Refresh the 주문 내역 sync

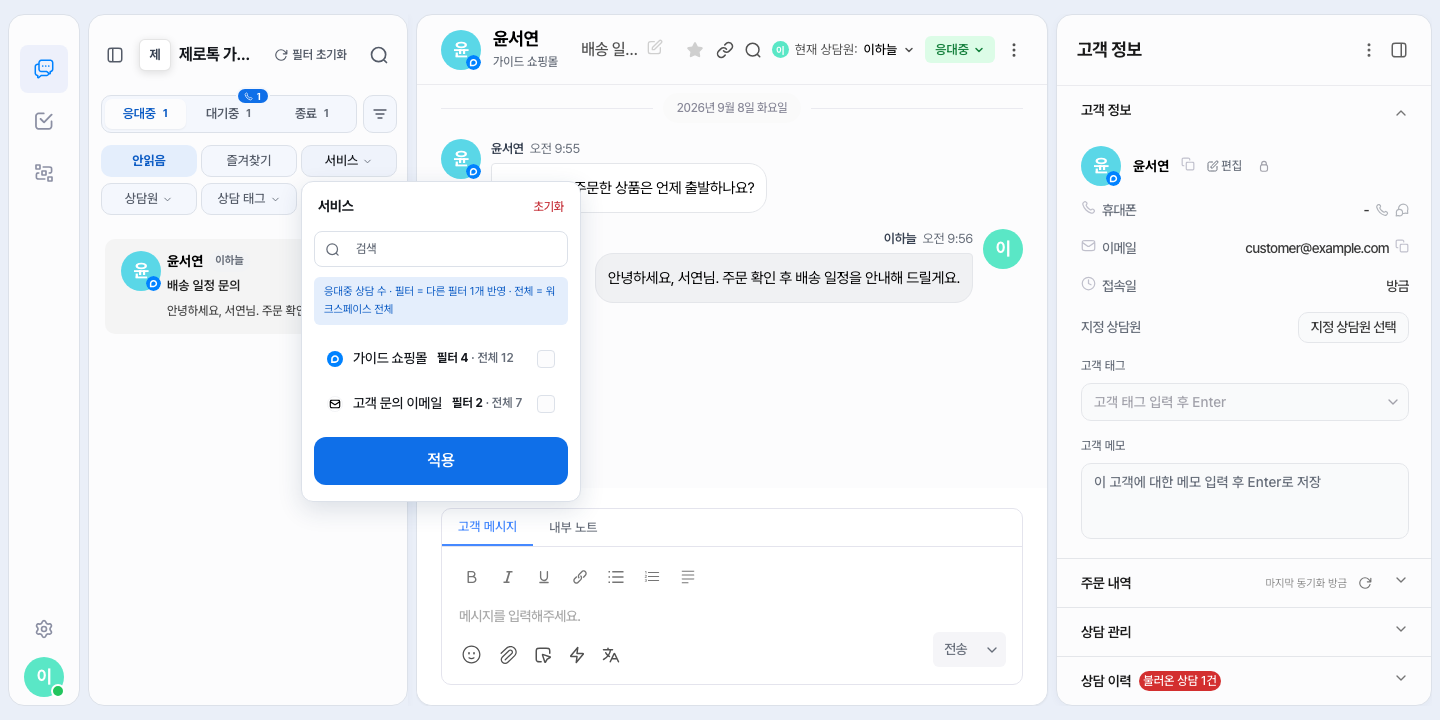coord(1365,582)
